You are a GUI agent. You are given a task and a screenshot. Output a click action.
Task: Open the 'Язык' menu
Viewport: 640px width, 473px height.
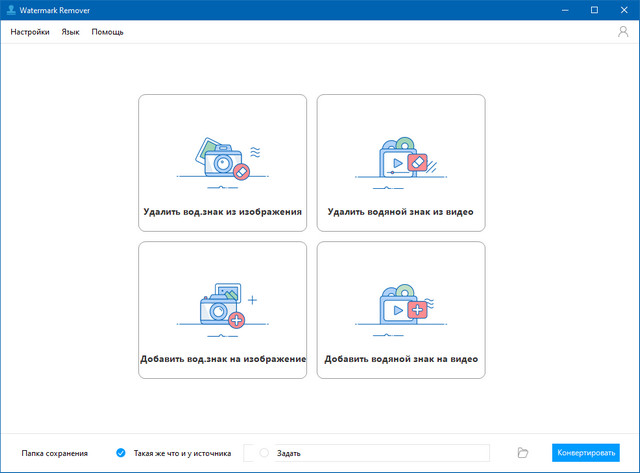pyautogui.click(x=70, y=32)
